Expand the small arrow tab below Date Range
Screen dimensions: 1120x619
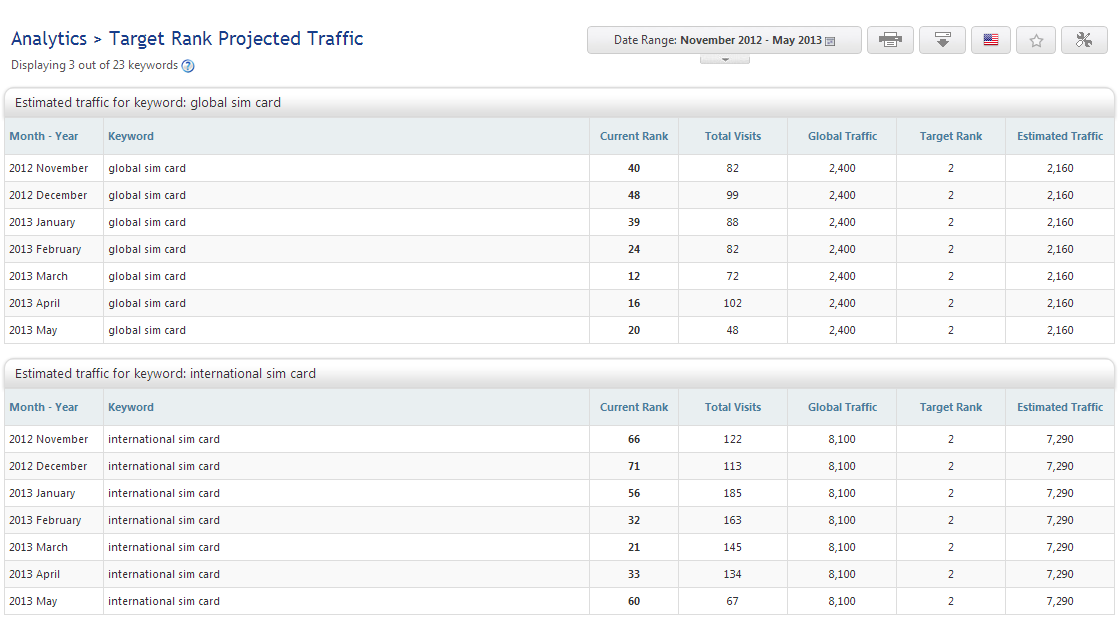pos(724,59)
